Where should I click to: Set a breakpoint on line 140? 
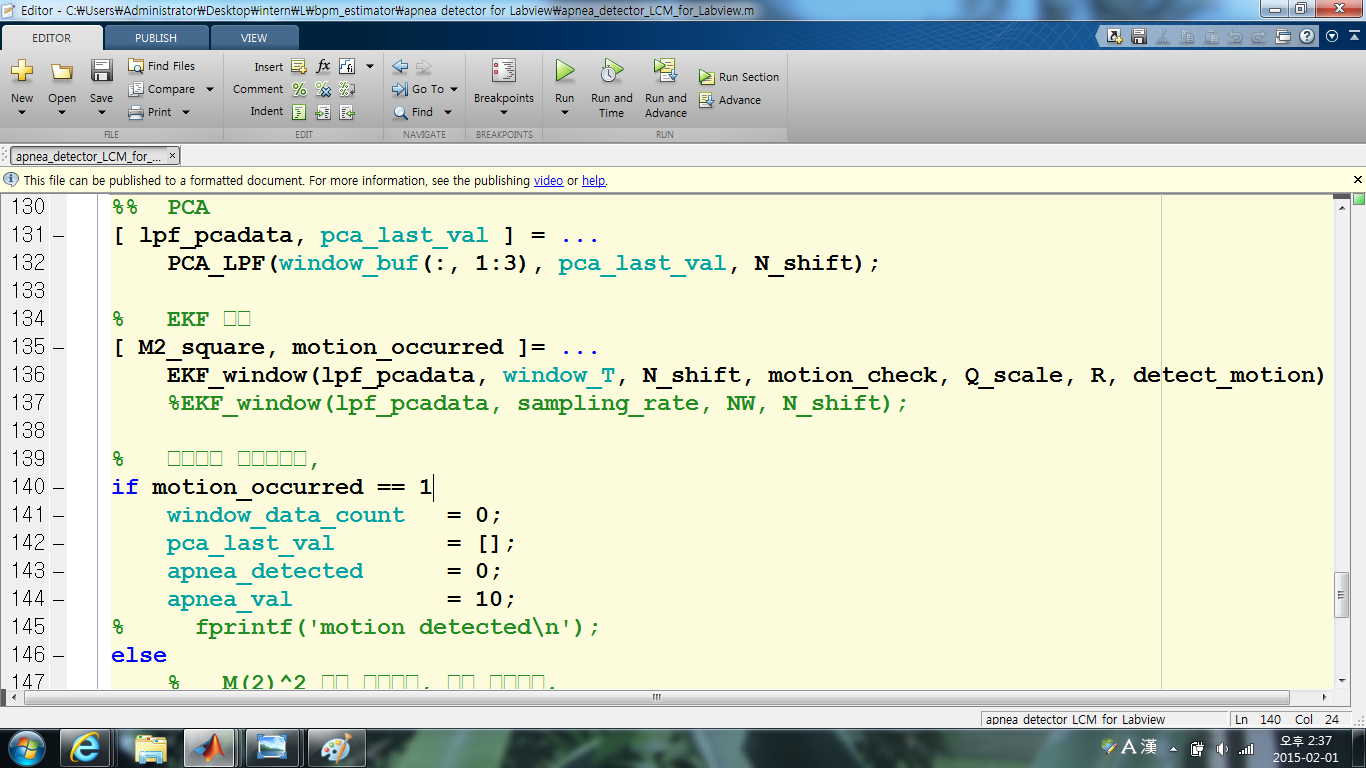click(x=57, y=487)
